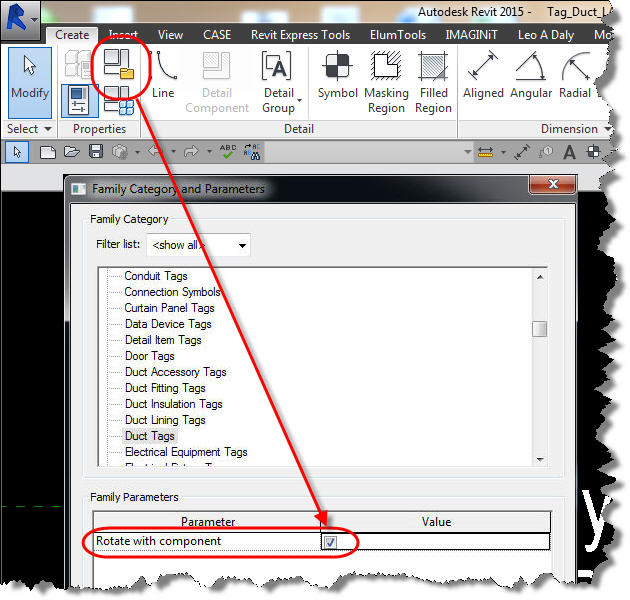Screen dimensions: 630x600
Task: Switch to the Create ribbon tab
Action: [x=72, y=35]
